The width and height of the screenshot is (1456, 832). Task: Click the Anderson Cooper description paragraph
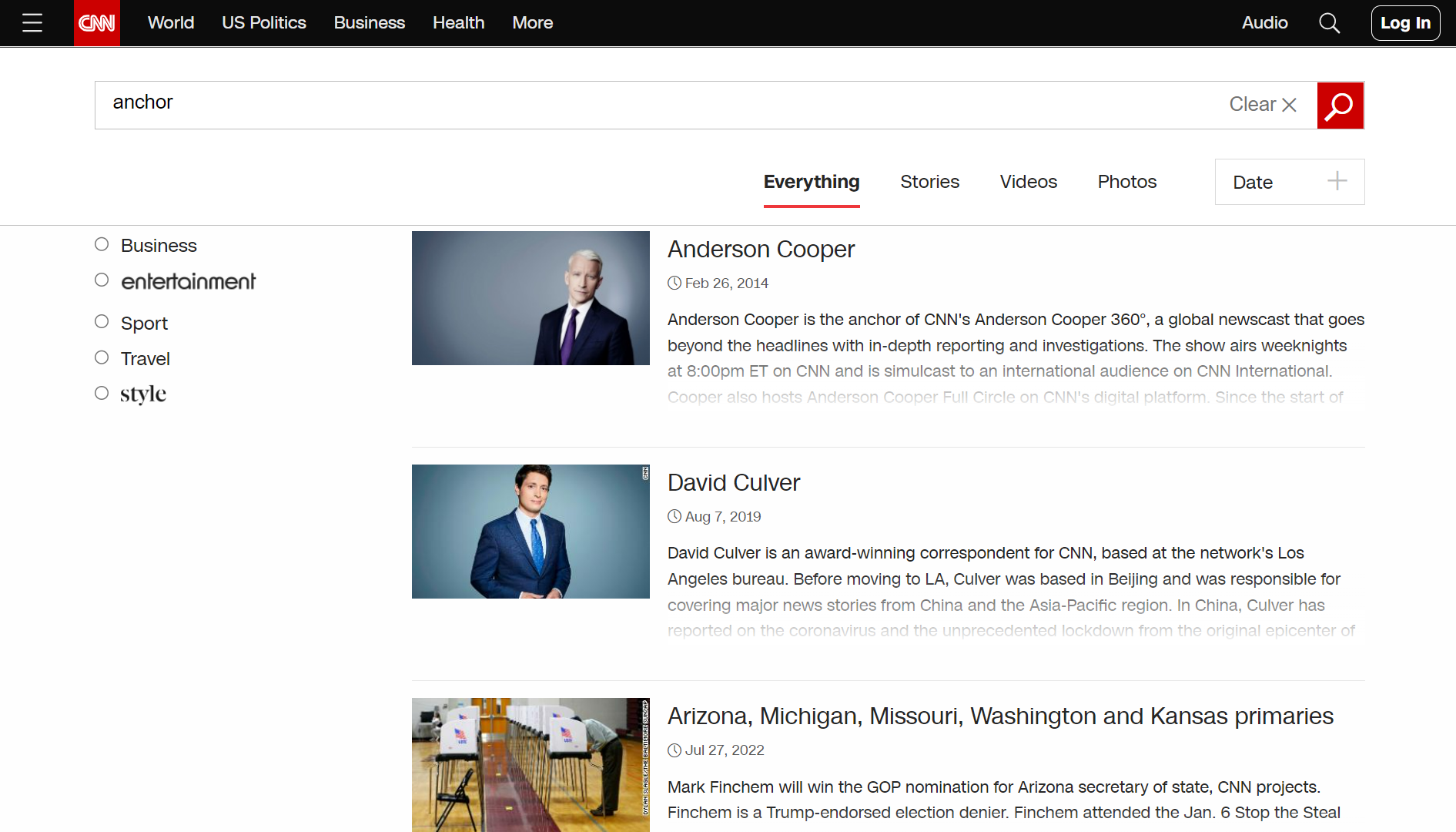pyautogui.click(x=1016, y=358)
